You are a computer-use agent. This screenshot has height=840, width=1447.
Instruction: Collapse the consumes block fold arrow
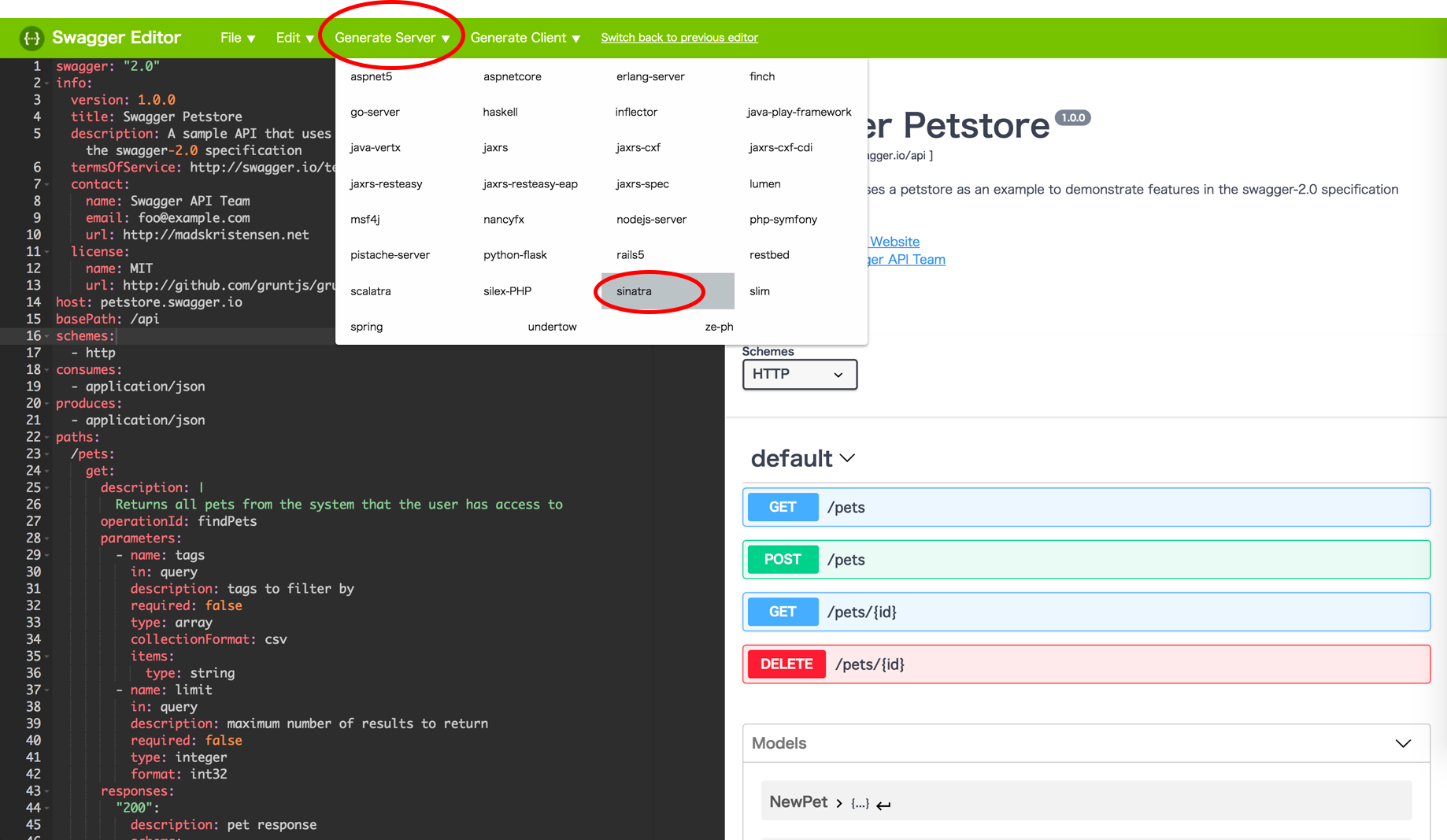[x=47, y=370]
